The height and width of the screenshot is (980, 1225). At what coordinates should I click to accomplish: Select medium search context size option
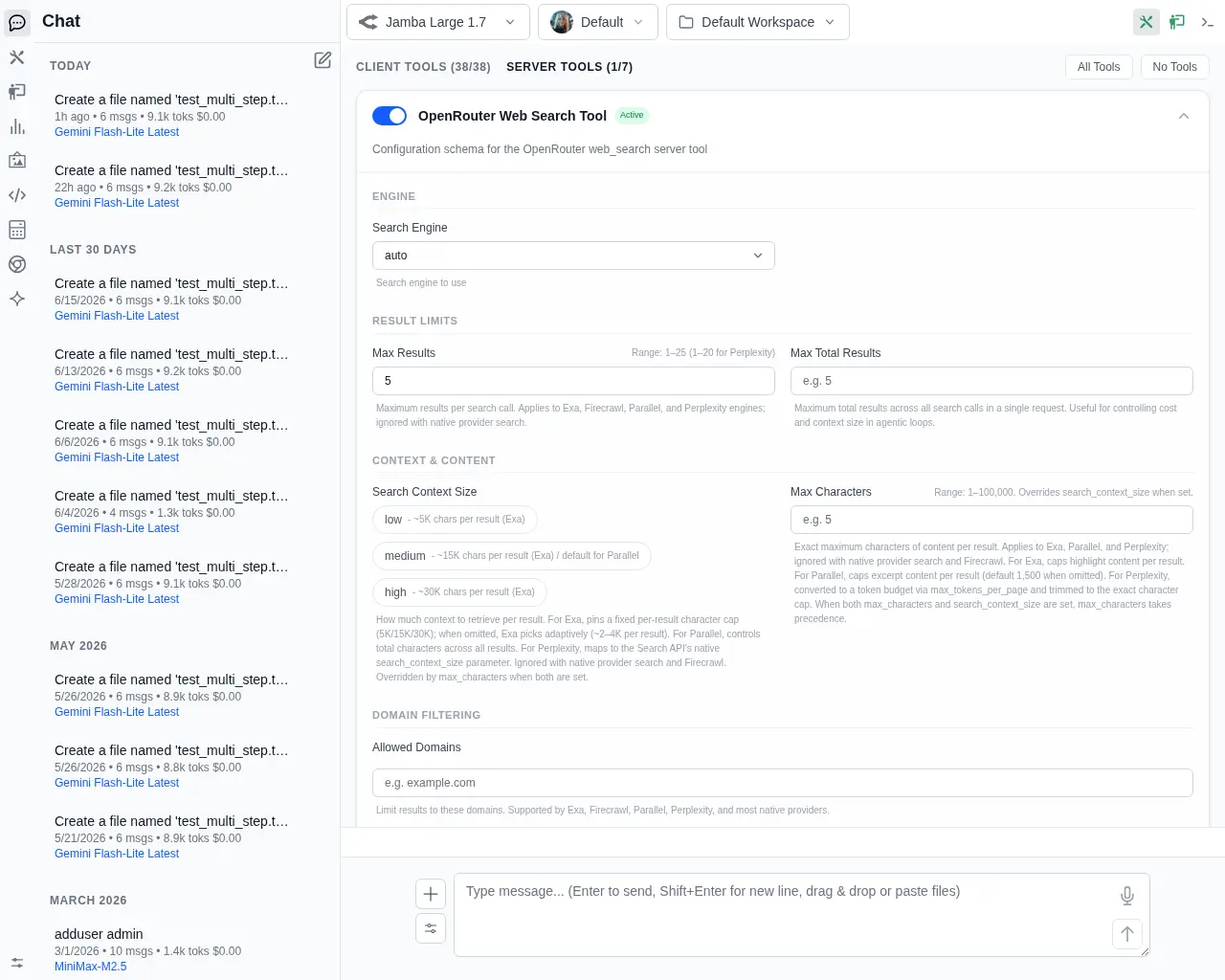512,556
